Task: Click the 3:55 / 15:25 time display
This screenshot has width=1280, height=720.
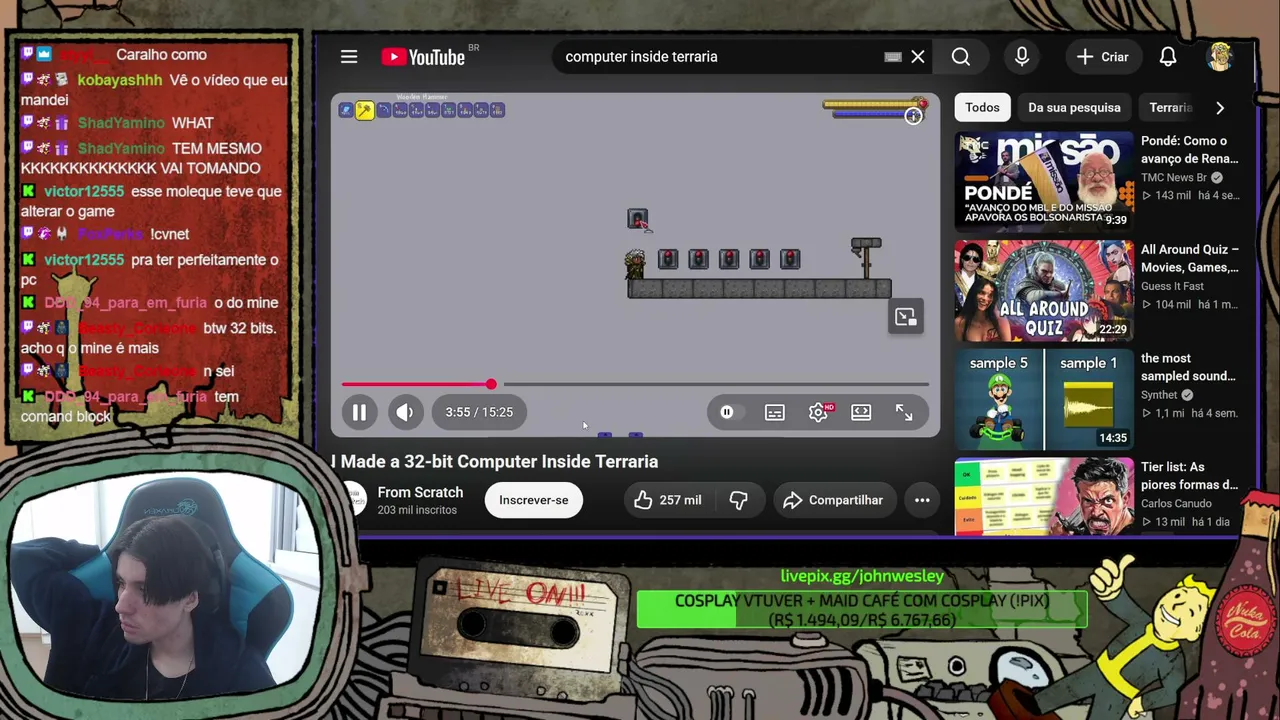Action: [x=479, y=412]
